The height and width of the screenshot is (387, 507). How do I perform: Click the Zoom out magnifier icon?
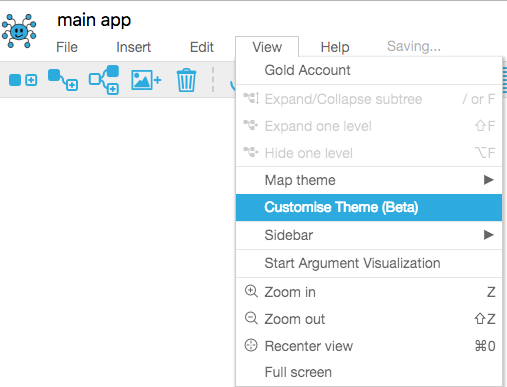(251, 318)
